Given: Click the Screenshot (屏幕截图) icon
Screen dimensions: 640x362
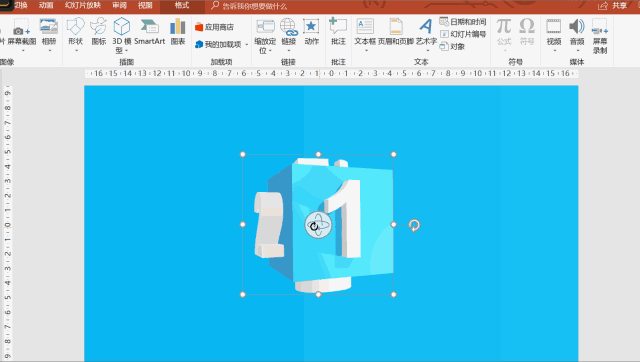Looking at the screenshot, I should pyautogui.click(x=21, y=27).
